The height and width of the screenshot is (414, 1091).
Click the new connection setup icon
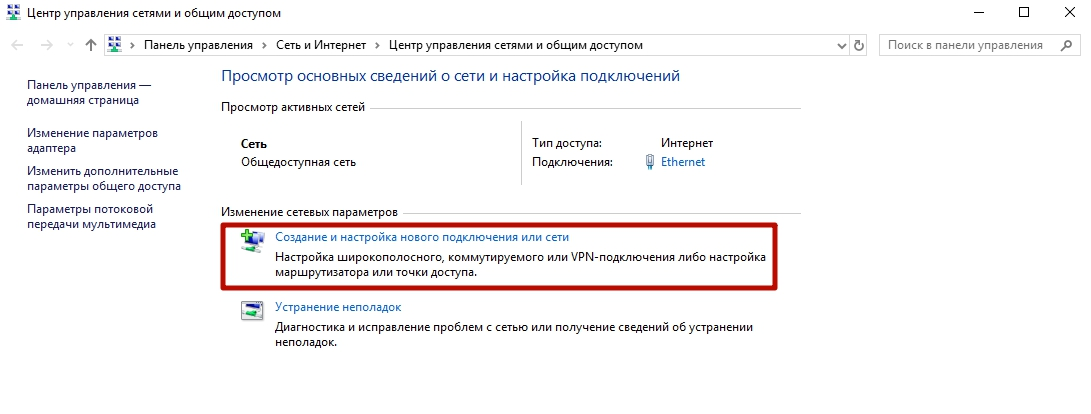pyautogui.click(x=252, y=240)
